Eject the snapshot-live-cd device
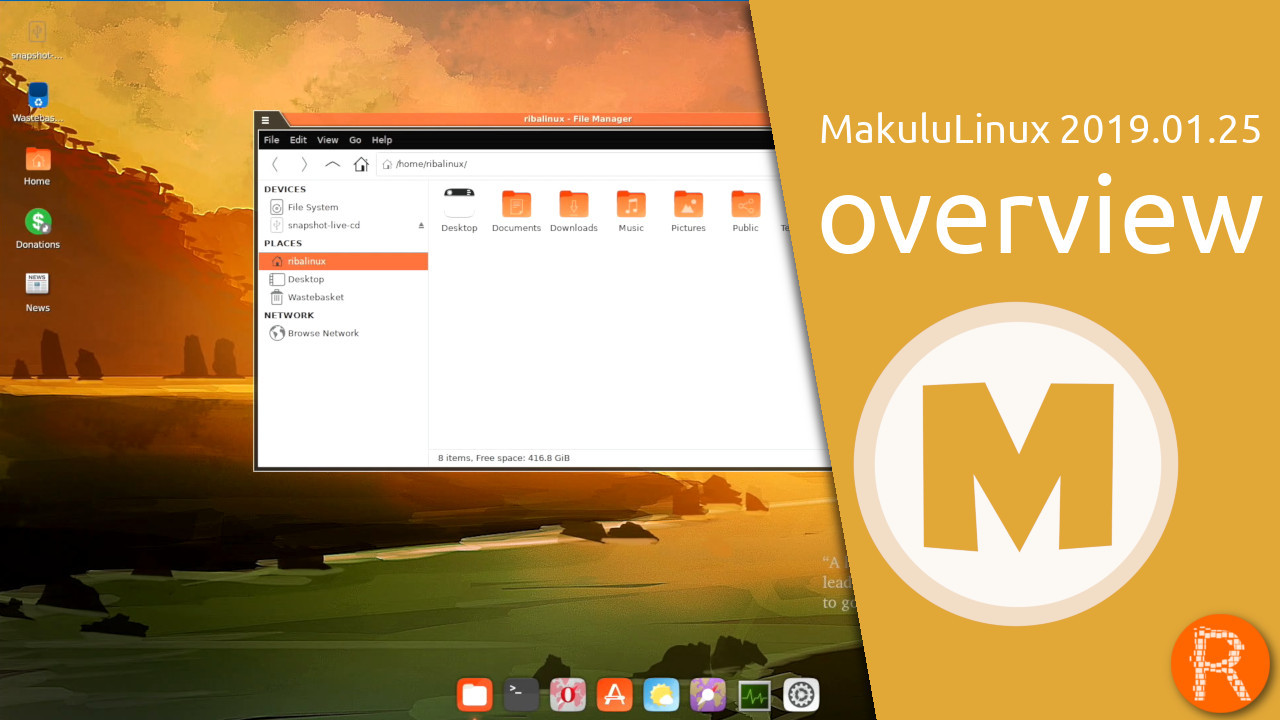Screen dimensions: 1280x720 421,226
